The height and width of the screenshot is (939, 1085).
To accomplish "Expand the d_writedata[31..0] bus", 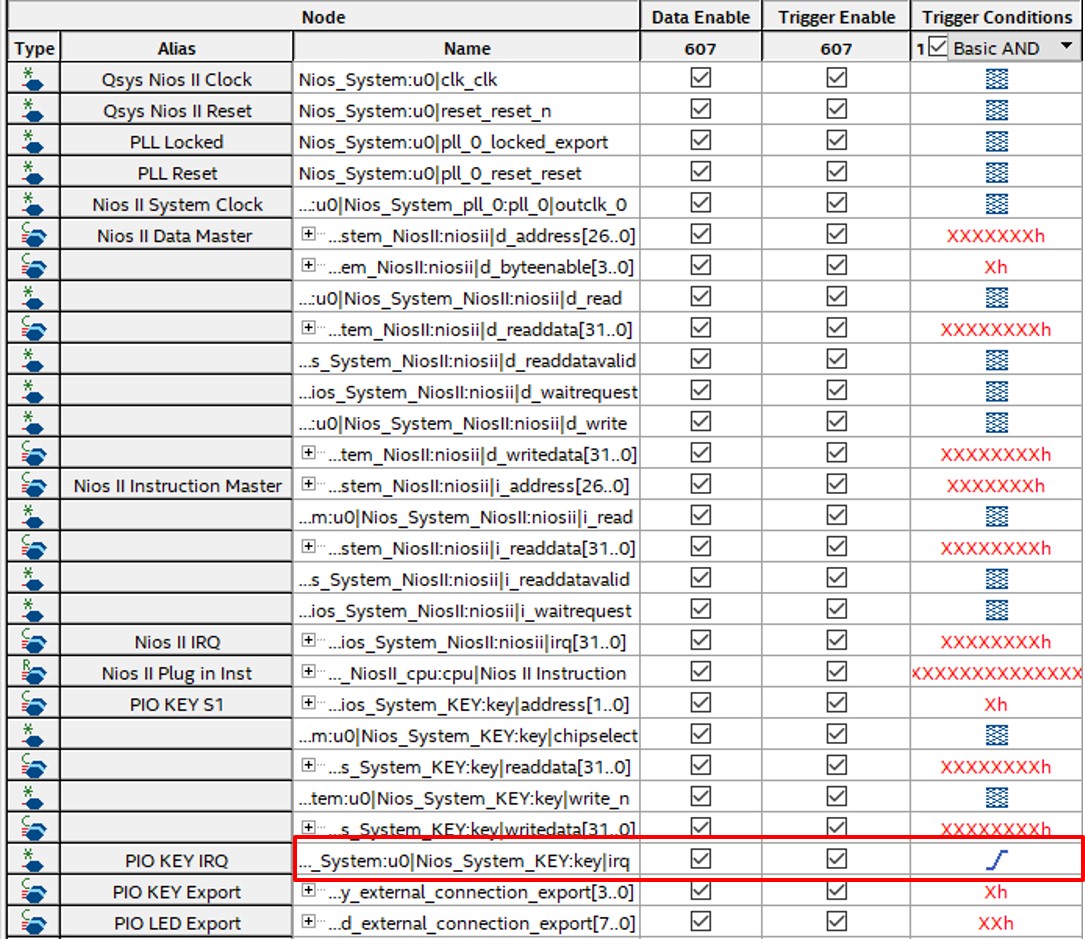I will click(x=309, y=453).
